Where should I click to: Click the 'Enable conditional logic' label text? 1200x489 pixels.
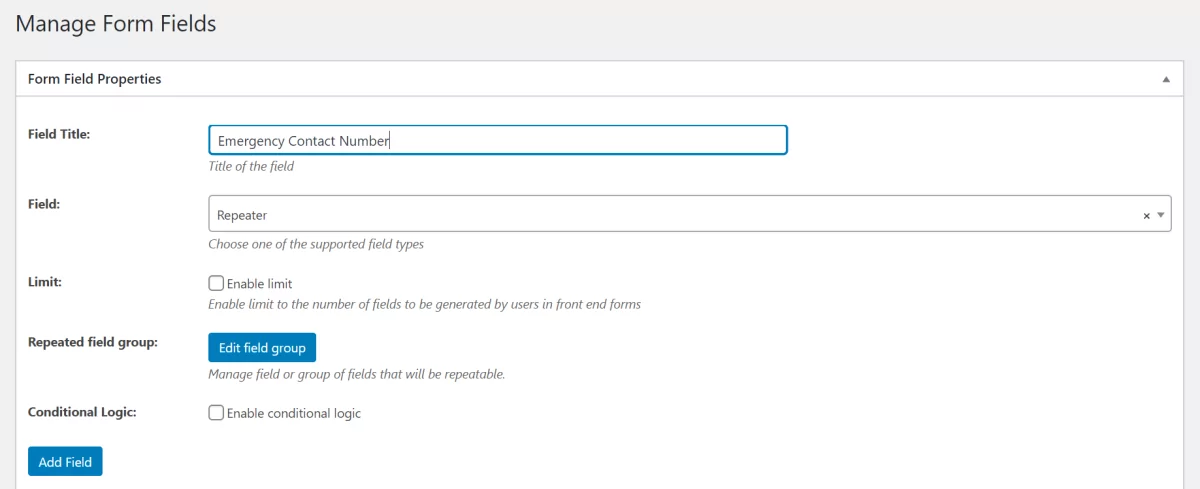pyautogui.click(x=294, y=413)
